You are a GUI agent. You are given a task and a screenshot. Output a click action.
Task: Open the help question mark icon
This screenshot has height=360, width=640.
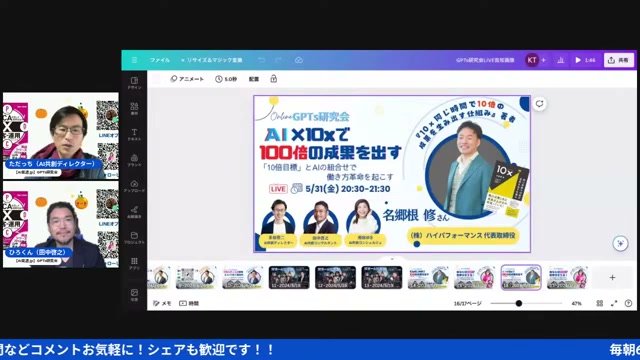coord(628,303)
